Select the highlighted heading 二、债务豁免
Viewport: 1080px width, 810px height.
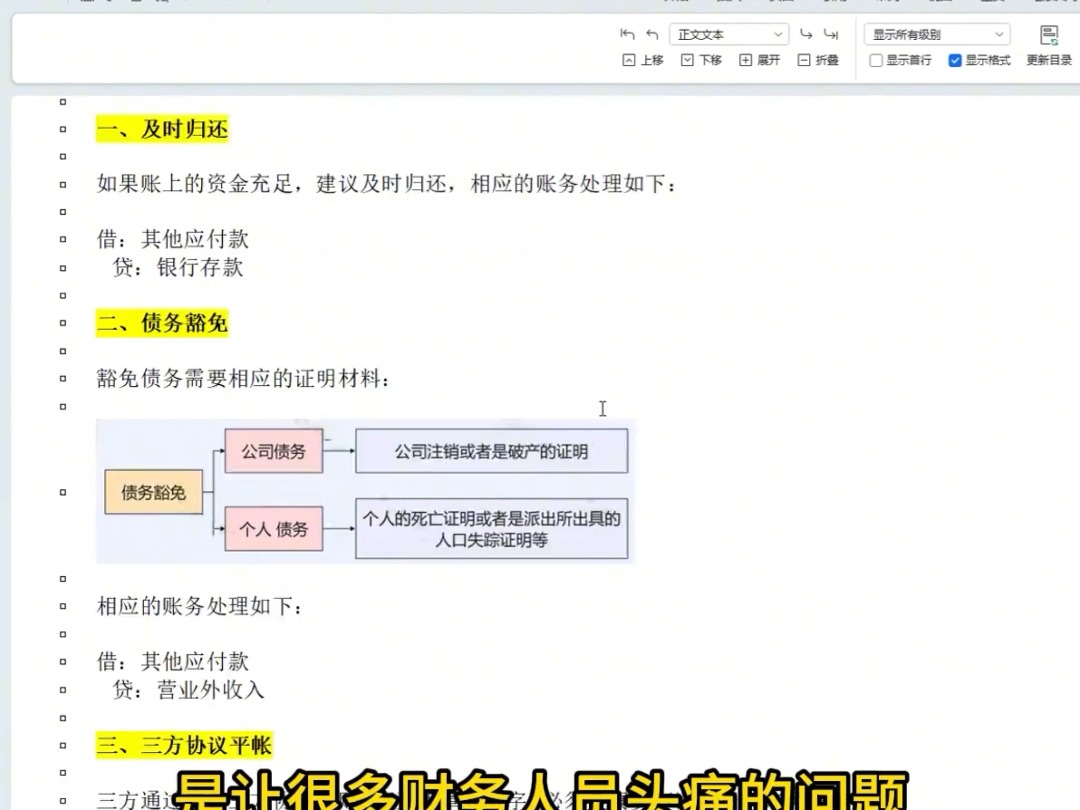click(162, 323)
